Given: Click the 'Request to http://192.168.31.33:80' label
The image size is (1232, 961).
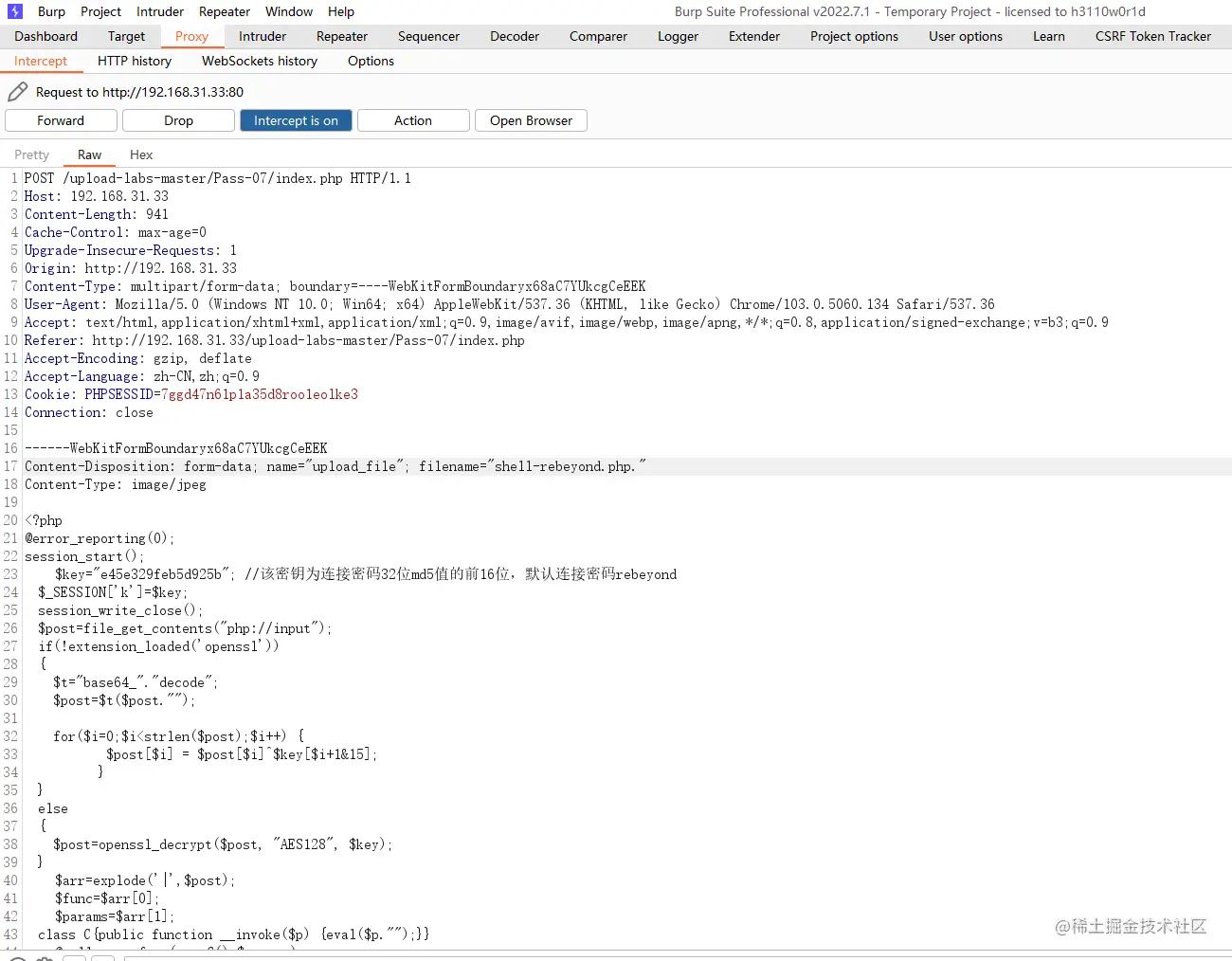Looking at the screenshot, I should (139, 92).
